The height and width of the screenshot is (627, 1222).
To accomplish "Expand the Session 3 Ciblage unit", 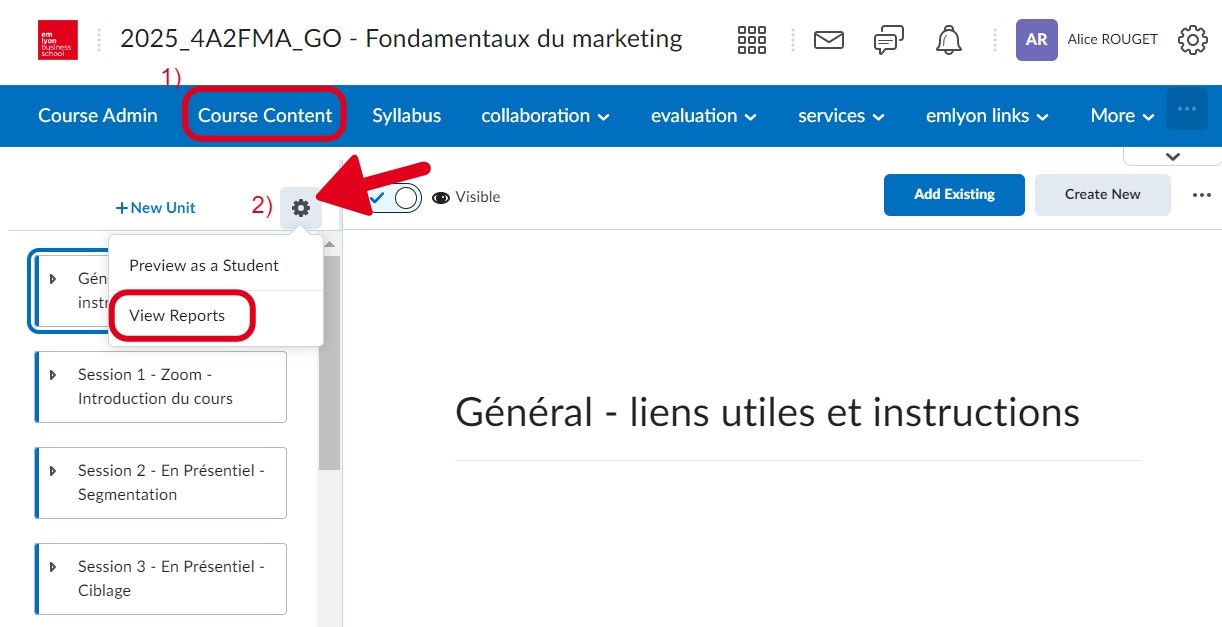I will (53, 567).
